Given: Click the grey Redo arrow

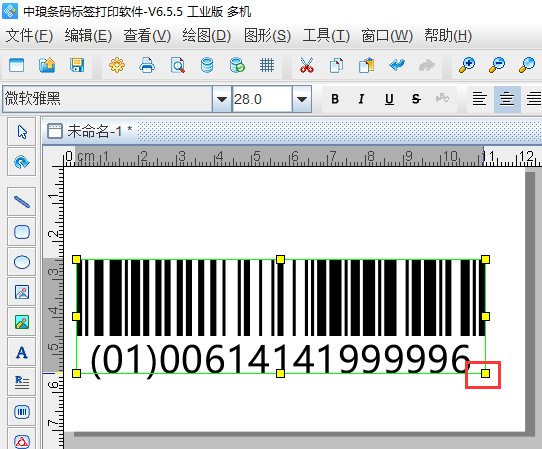Looking at the screenshot, I should pyautogui.click(x=427, y=65).
